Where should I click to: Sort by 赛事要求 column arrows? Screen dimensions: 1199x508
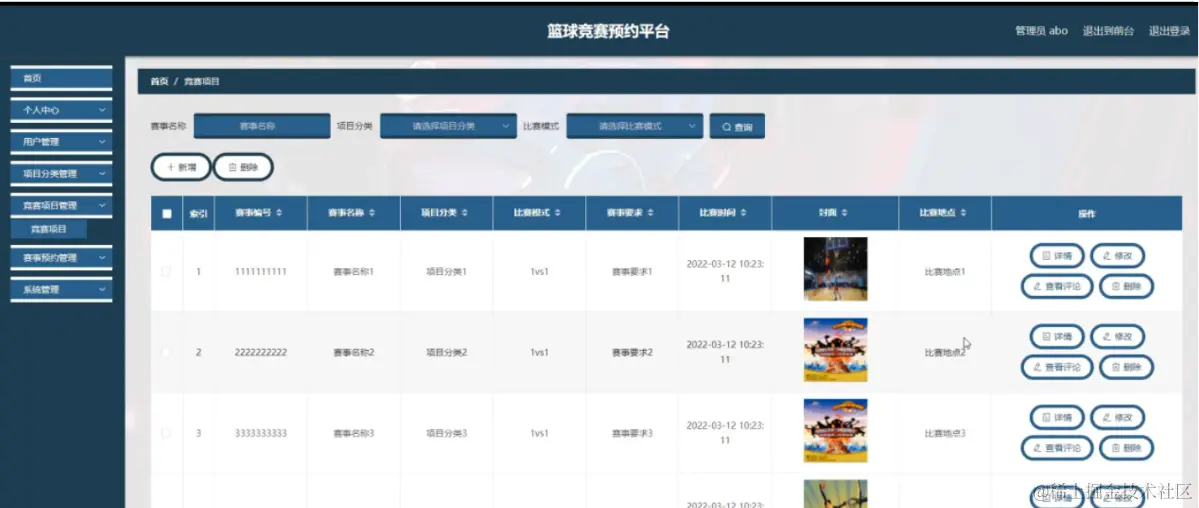[x=650, y=213]
